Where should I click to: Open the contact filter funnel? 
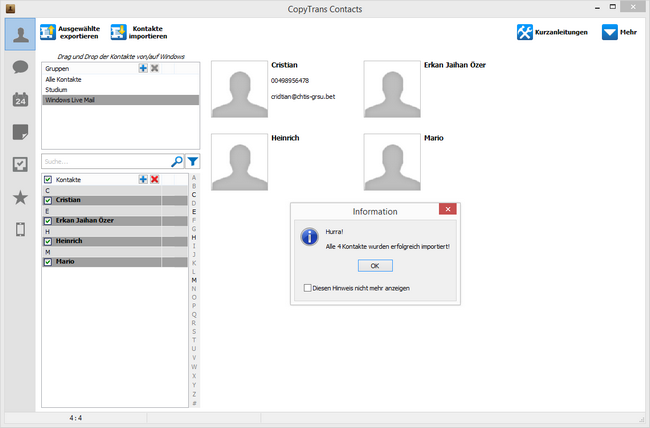pyautogui.click(x=193, y=161)
